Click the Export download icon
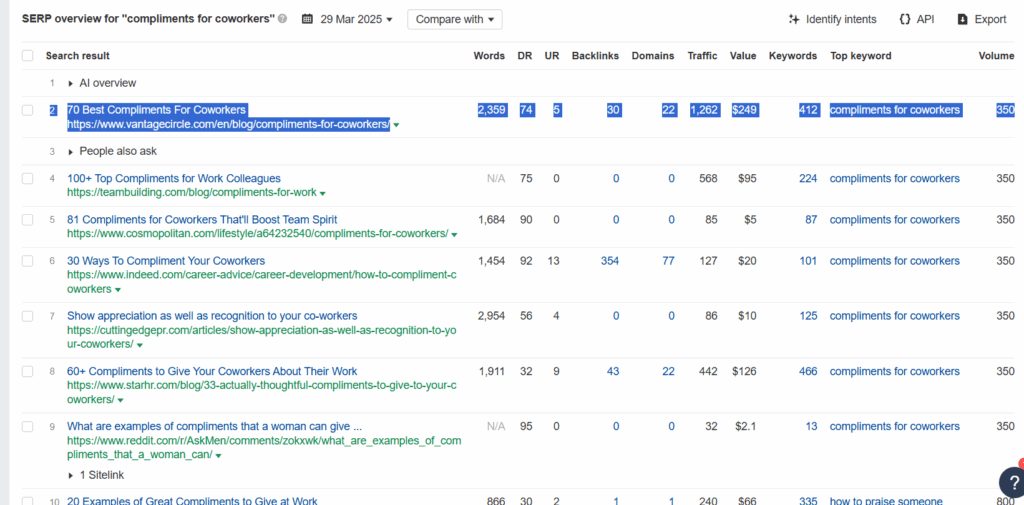This screenshot has width=1024, height=505. [x=963, y=19]
